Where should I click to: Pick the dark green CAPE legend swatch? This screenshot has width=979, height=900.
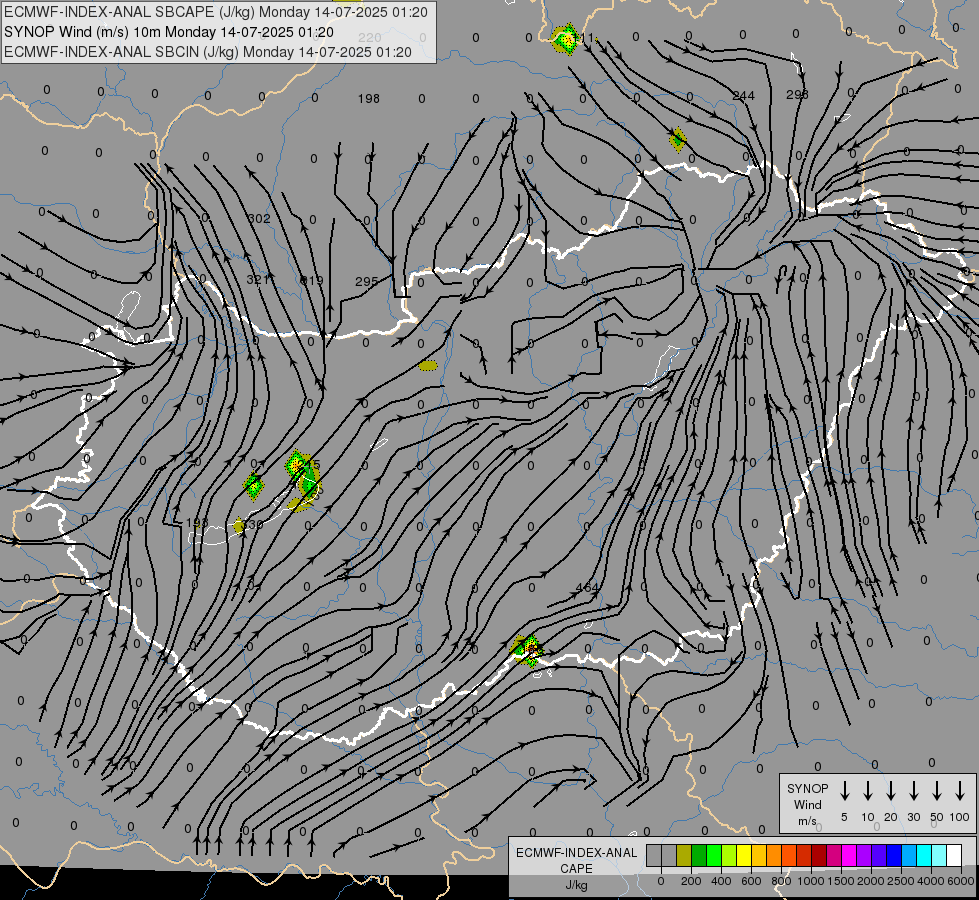tap(699, 855)
